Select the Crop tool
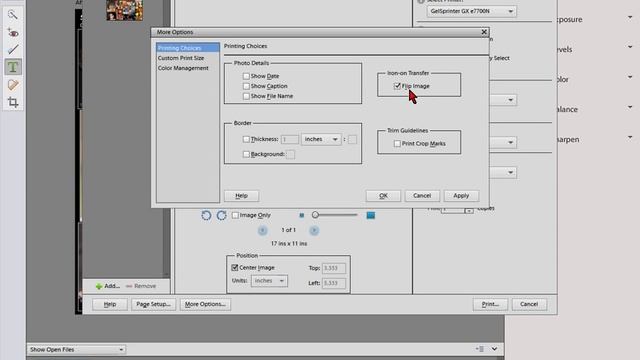Image resolution: width=640 pixels, height=360 pixels. (x=13, y=102)
